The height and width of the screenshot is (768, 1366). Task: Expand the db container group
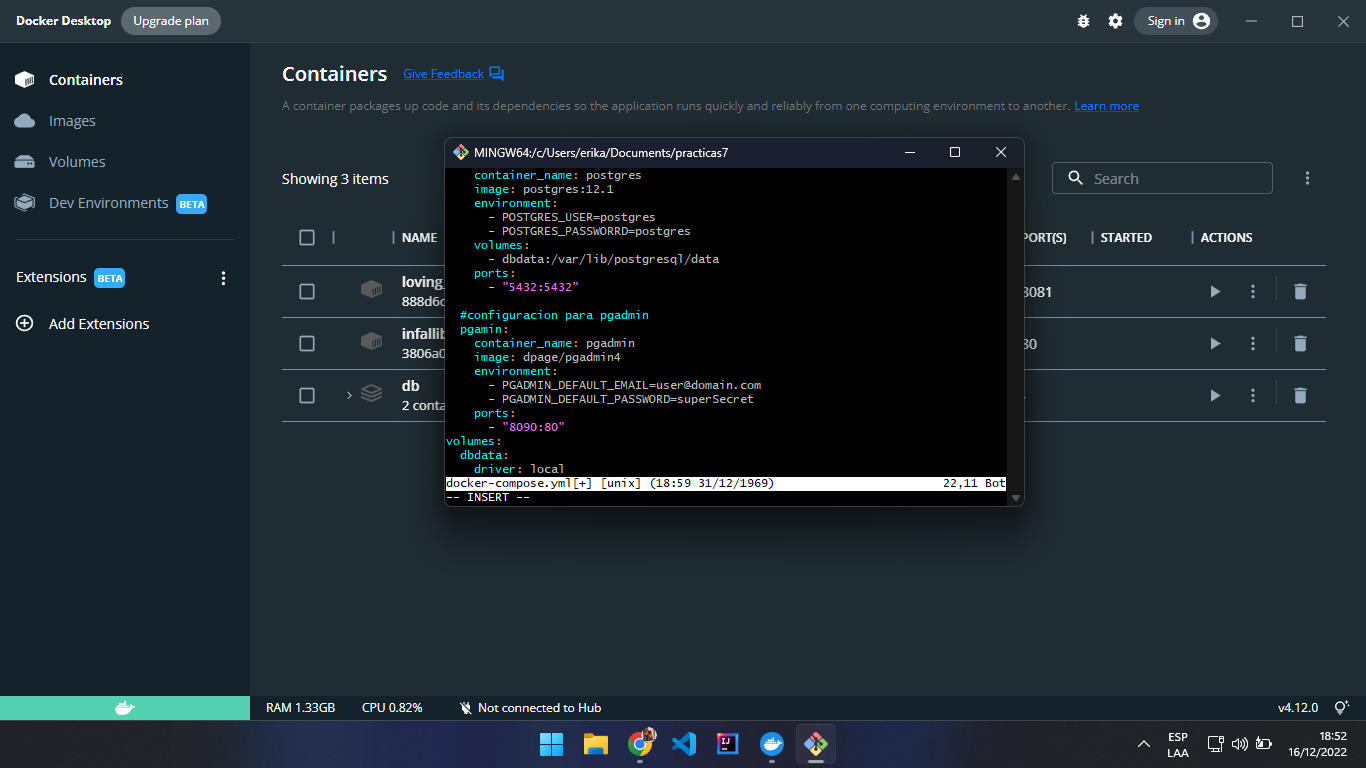pyautogui.click(x=347, y=395)
